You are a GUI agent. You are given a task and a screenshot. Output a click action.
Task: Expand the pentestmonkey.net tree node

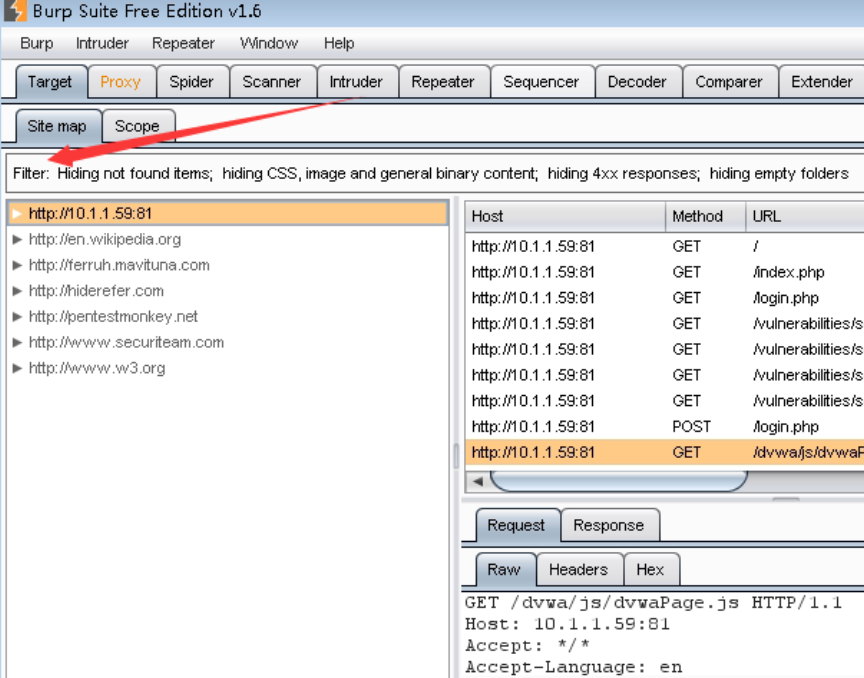pyautogui.click(x=17, y=316)
